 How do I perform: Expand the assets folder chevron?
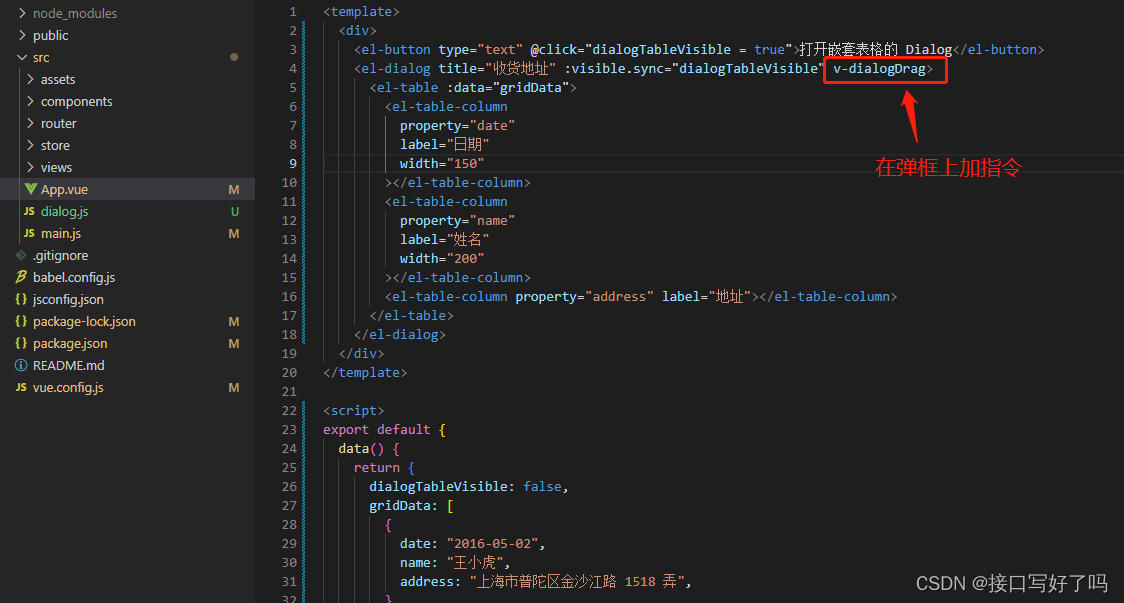click(30, 80)
